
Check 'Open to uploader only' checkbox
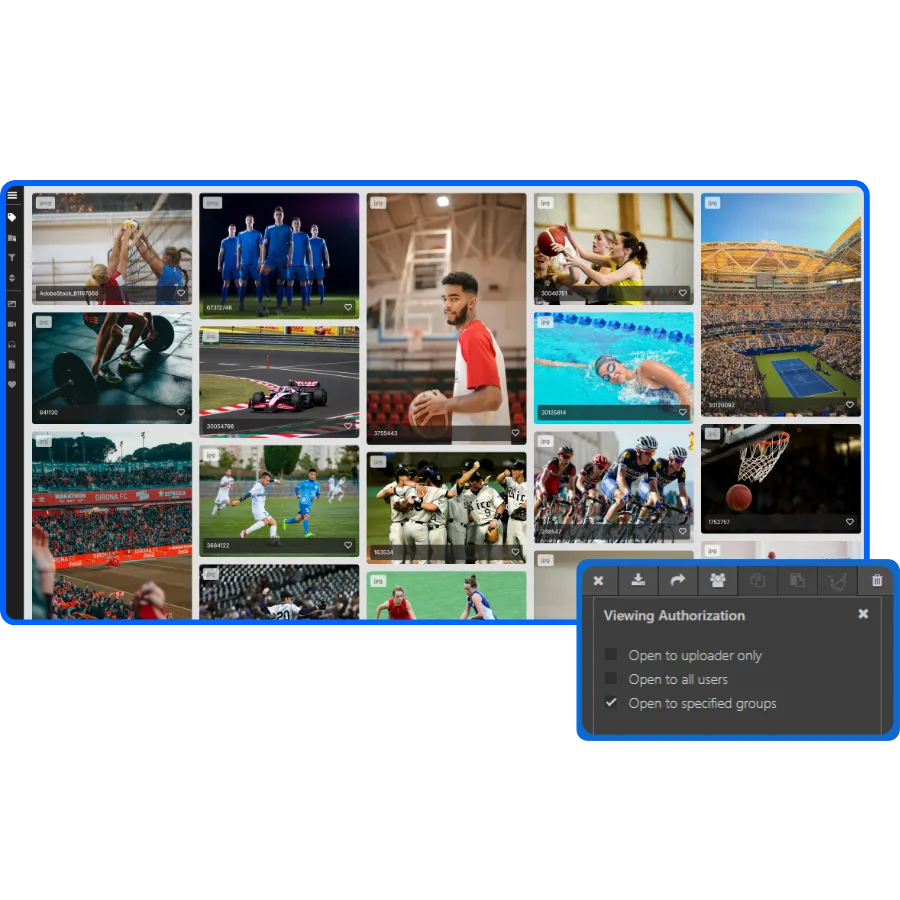click(x=611, y=655)
